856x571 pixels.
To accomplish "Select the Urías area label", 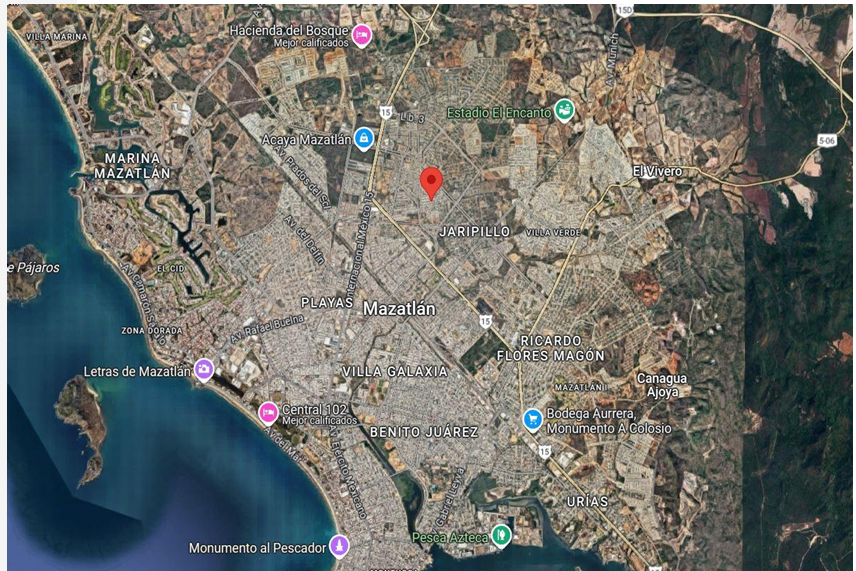I will [x=587, y=501].
